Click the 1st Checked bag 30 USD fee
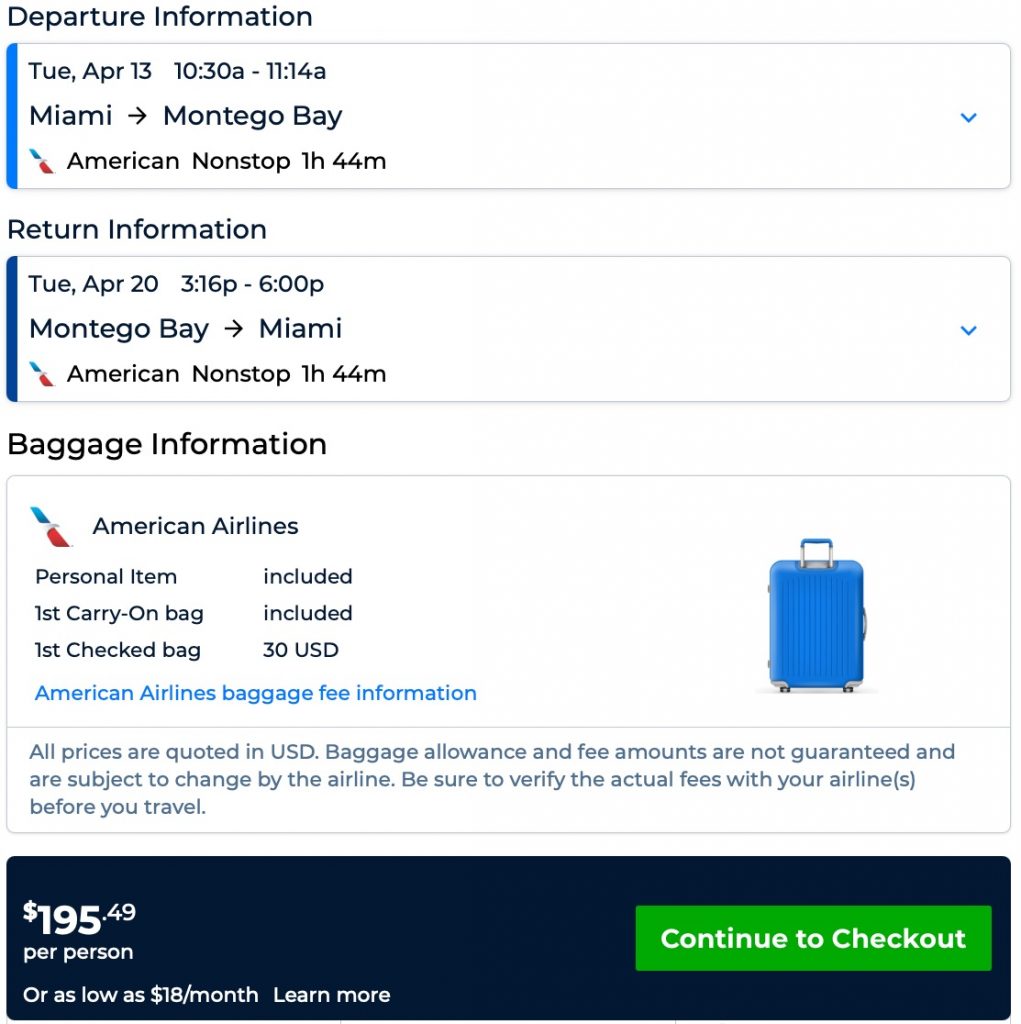 tap(300, 650)
